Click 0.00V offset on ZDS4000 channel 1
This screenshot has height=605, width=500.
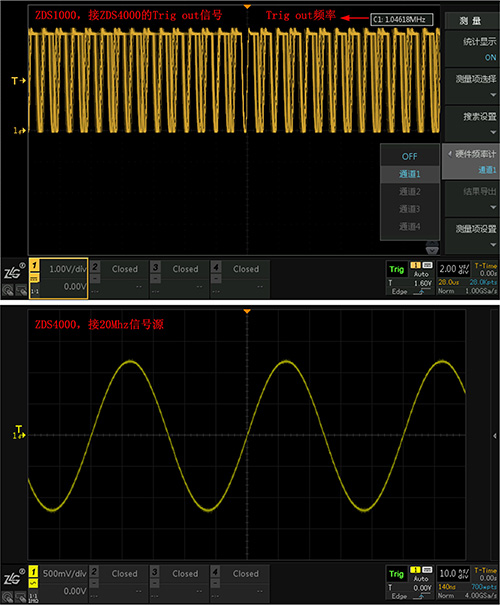pyautogui.click(x=75, y=591)
